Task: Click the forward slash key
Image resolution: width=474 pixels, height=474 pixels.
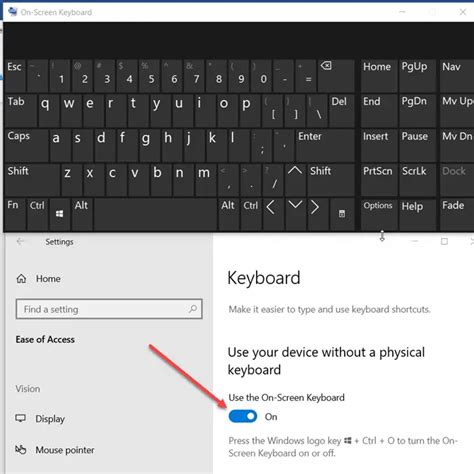Action: pyautogui.click(x=273, y=179)
